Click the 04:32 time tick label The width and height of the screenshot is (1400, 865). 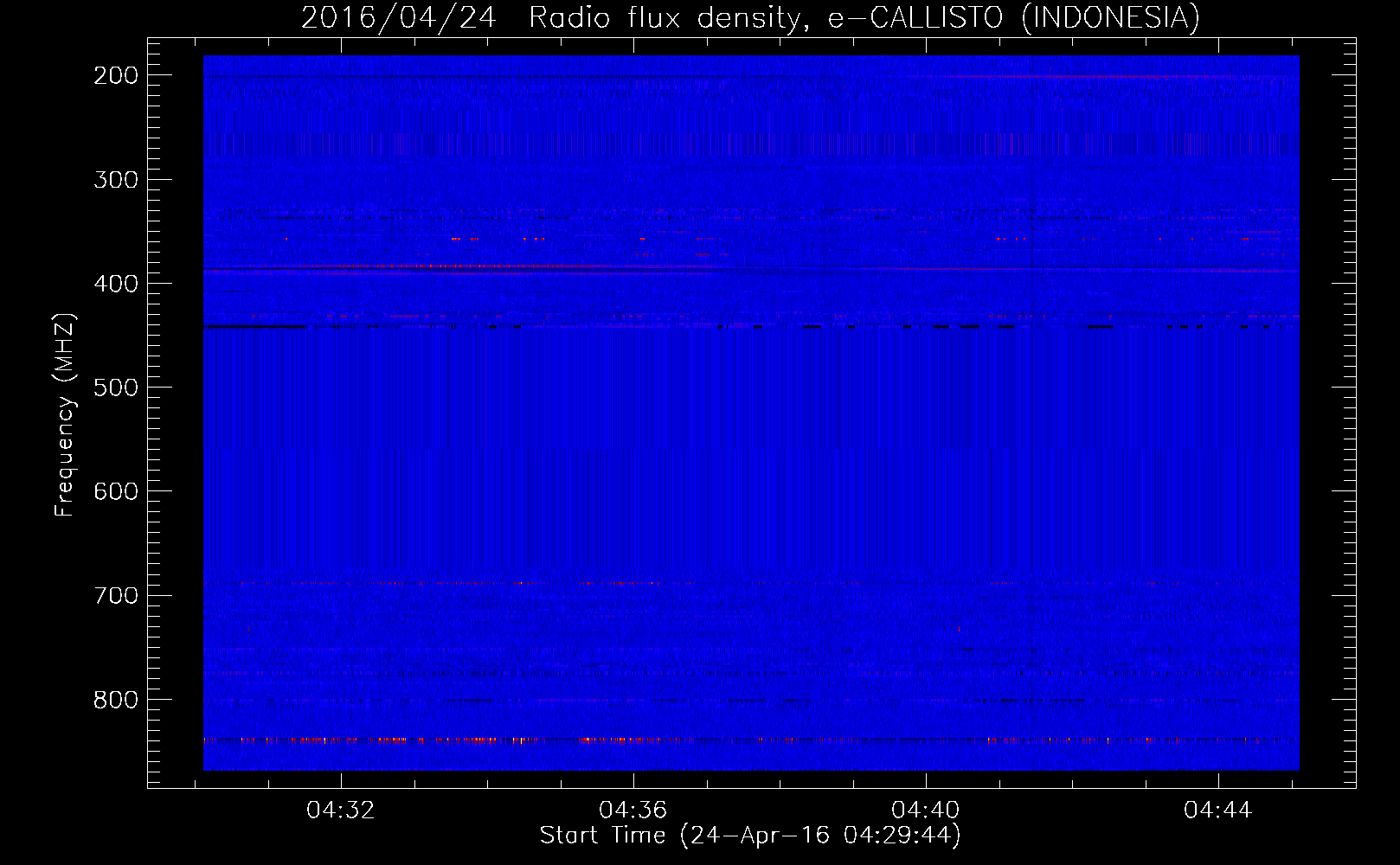pos(341,811)
